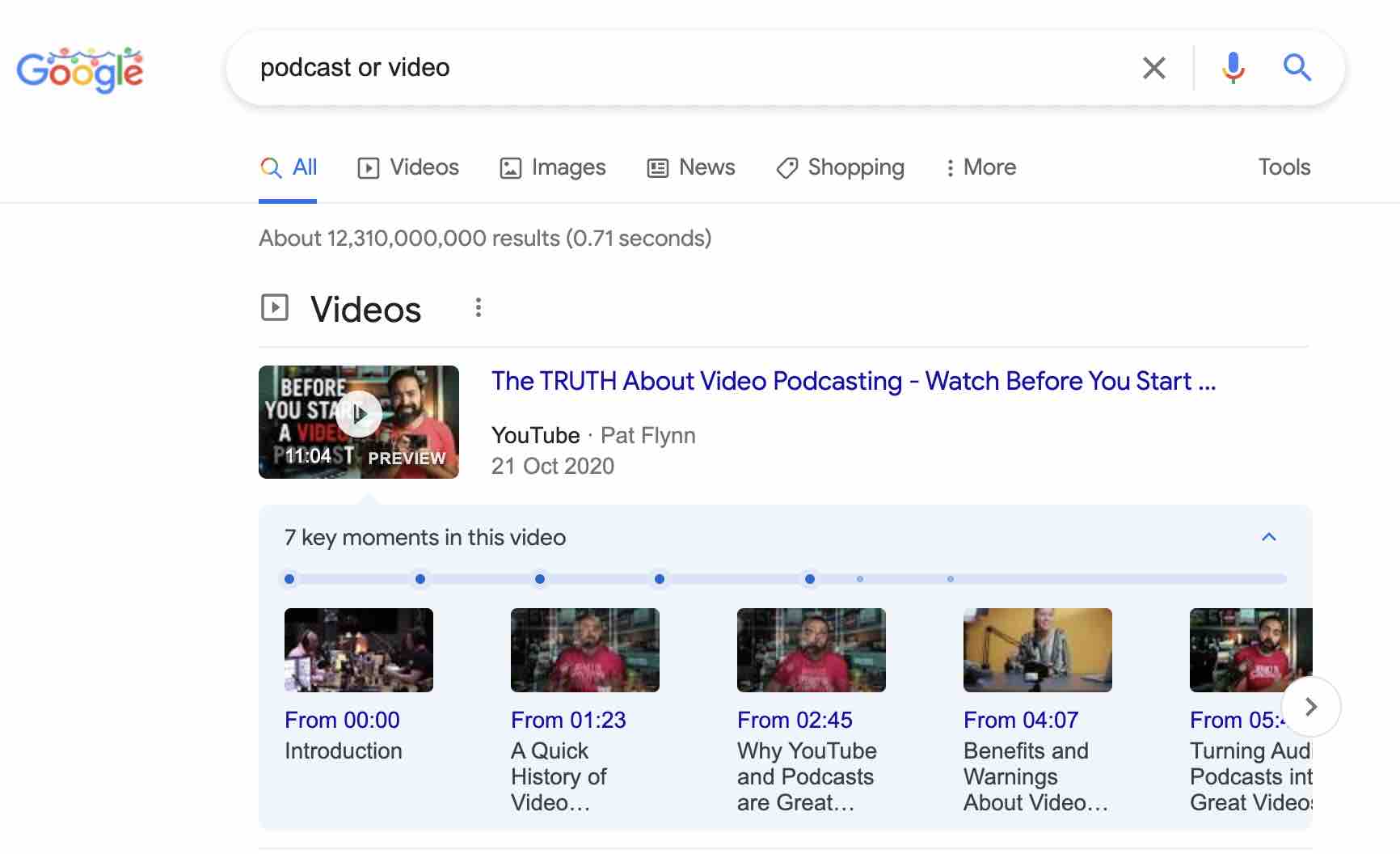The height and width of the screenshot is (854, 1400).
Task: Click the magnifying glass search icon
Action: tap(1297, 68)
